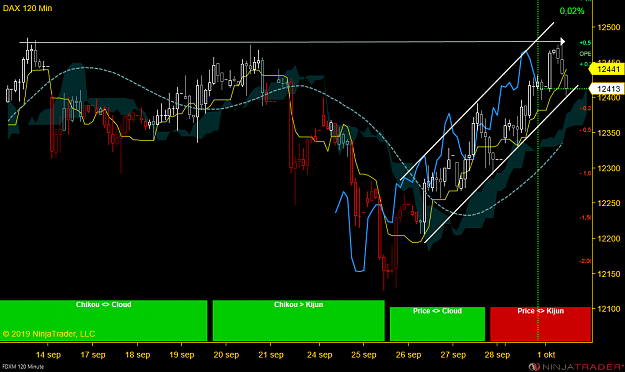The image size is (625, 372).
Task: Click the 28 sep date label
Action: point(497,355)
